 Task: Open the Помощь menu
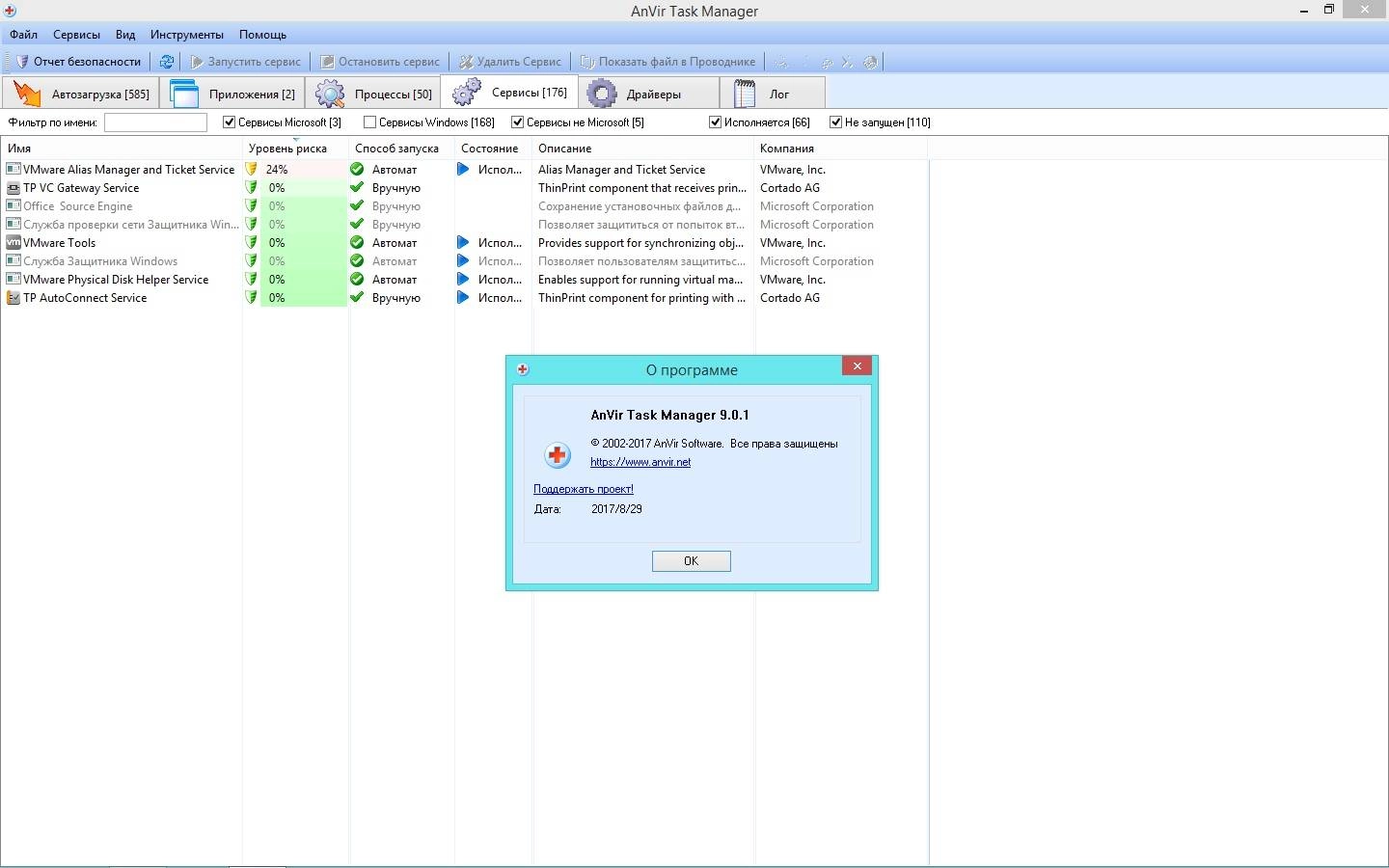click(262, 34)
